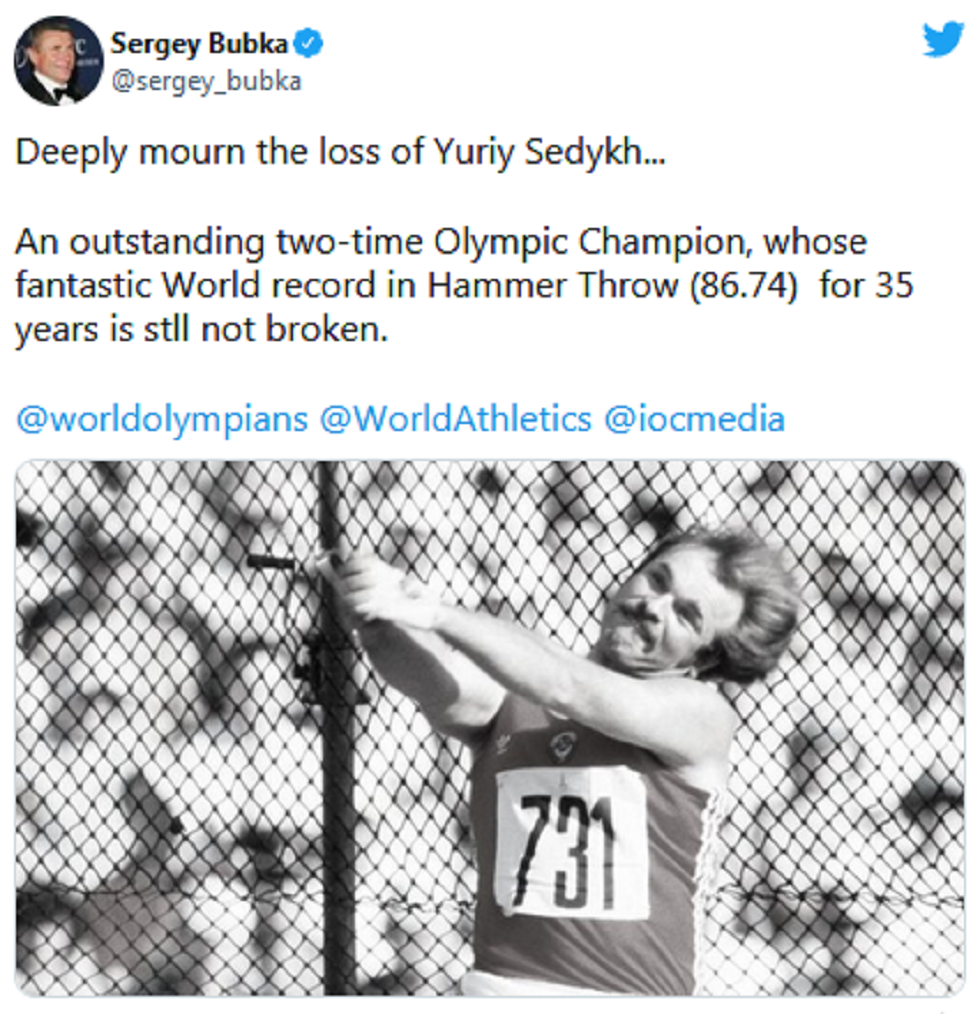This screenshot has height=1014, width=980.
Task: Follow the @WorldAthletics mention link
Action: tap(455, 418)
